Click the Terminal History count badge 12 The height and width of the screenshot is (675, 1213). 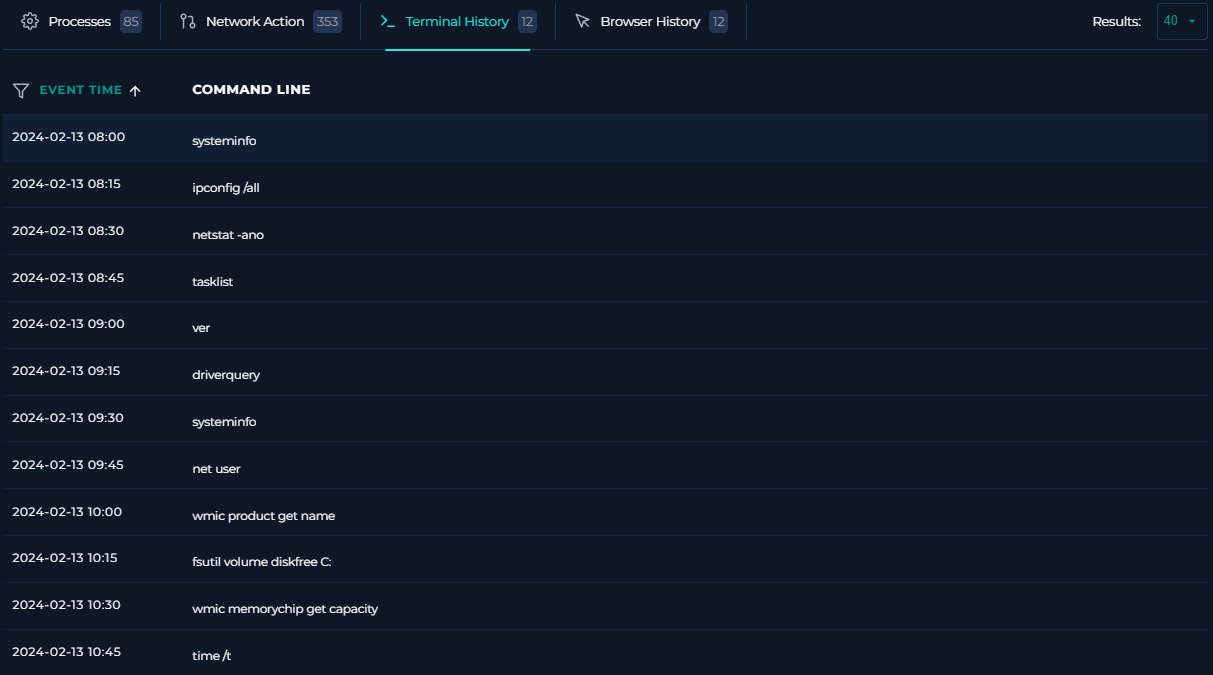coord(527,21)
